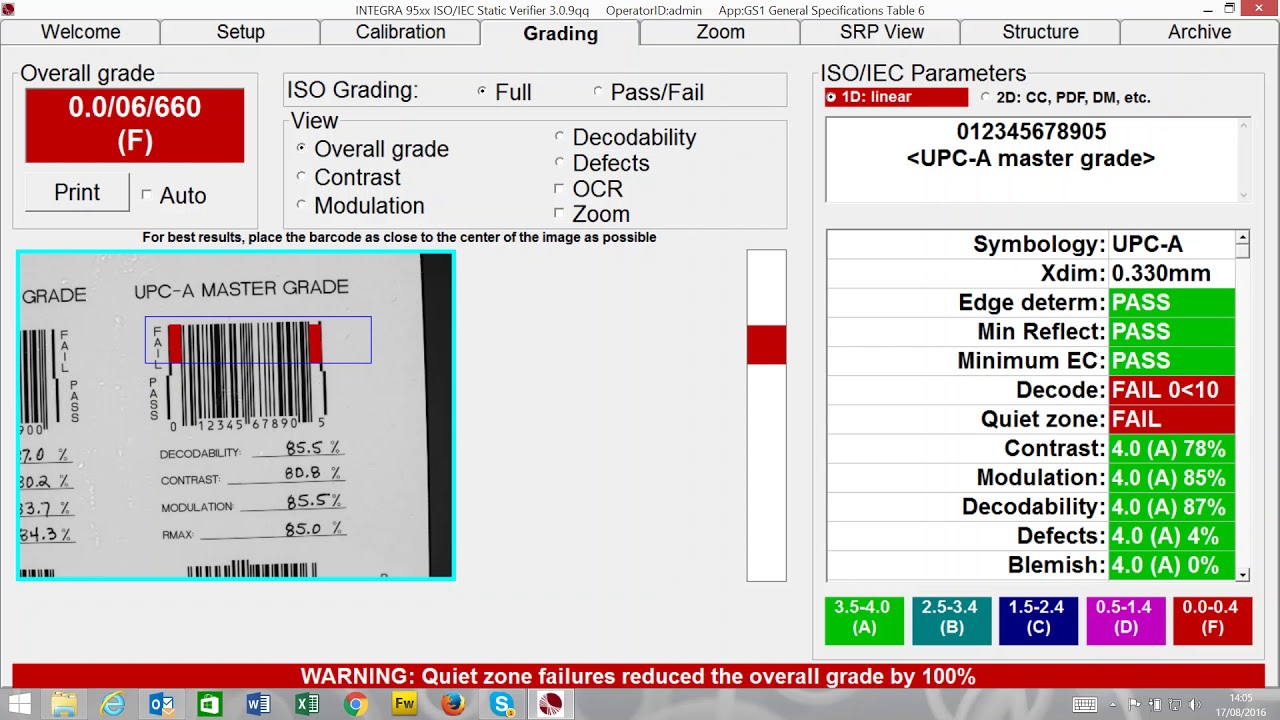Open Outlook from the taskbar

pyautogui.click(x=161, y=704)
